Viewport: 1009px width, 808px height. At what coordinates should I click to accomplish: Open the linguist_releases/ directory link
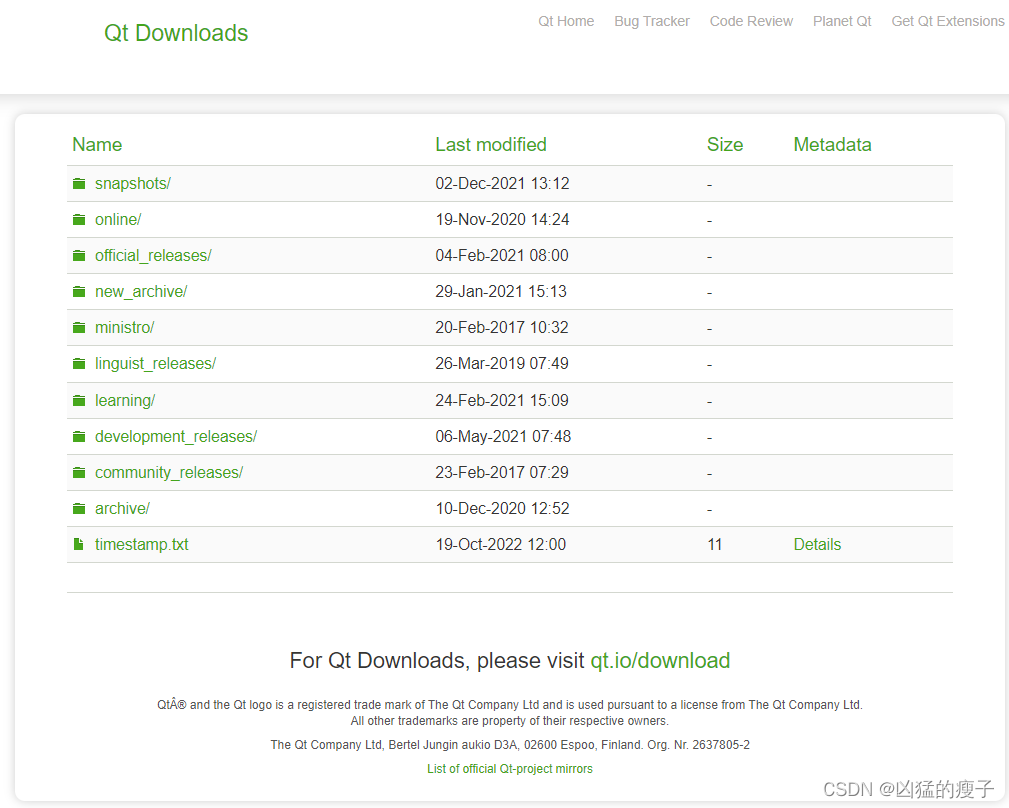coord(155,363)
